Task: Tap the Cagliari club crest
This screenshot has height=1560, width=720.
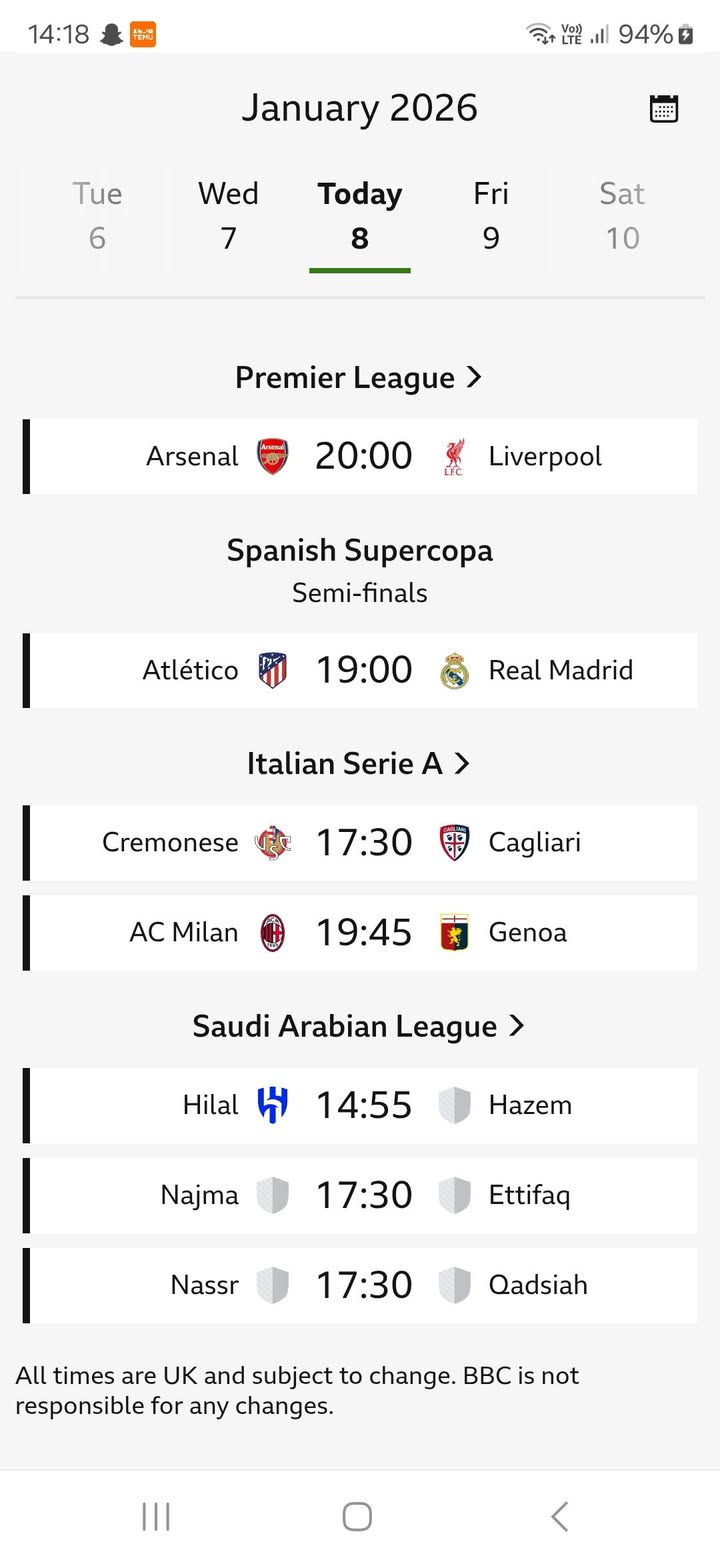Action: tap(454, 842)
